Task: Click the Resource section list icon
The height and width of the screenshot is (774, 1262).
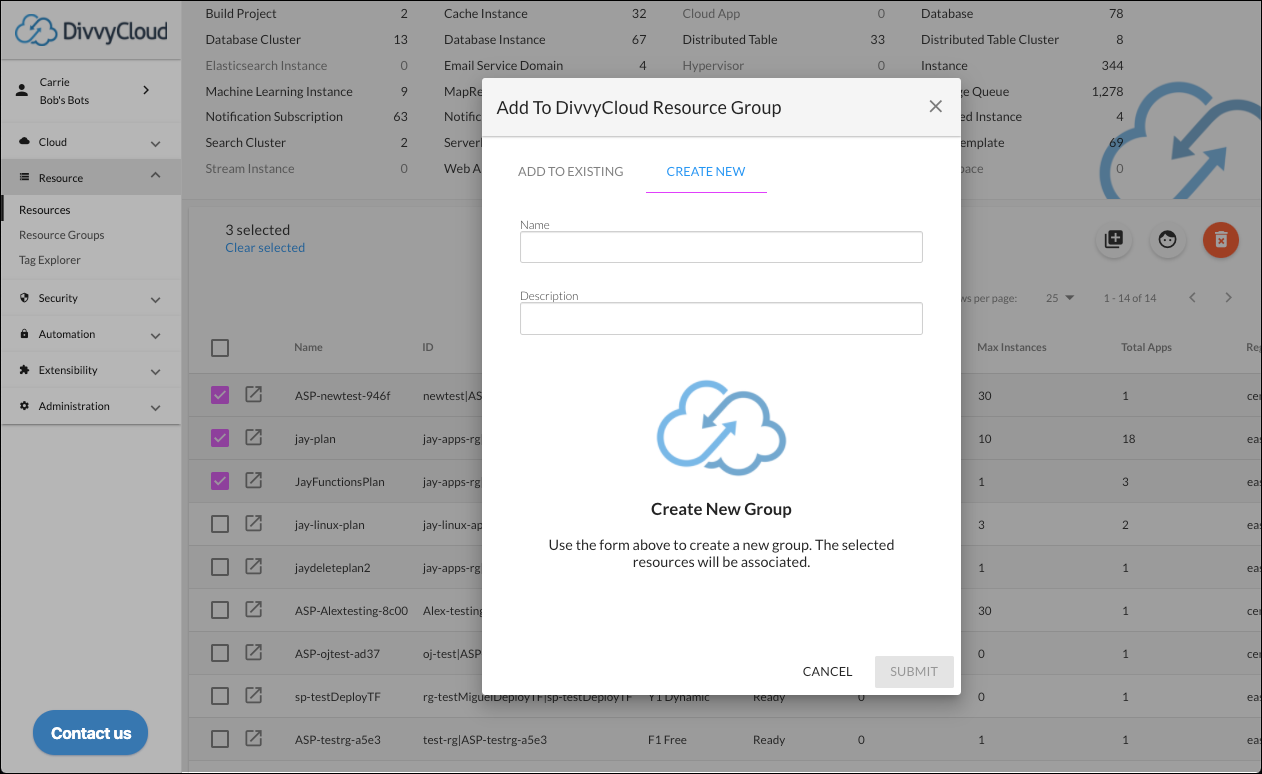Action: pos(25,177)
